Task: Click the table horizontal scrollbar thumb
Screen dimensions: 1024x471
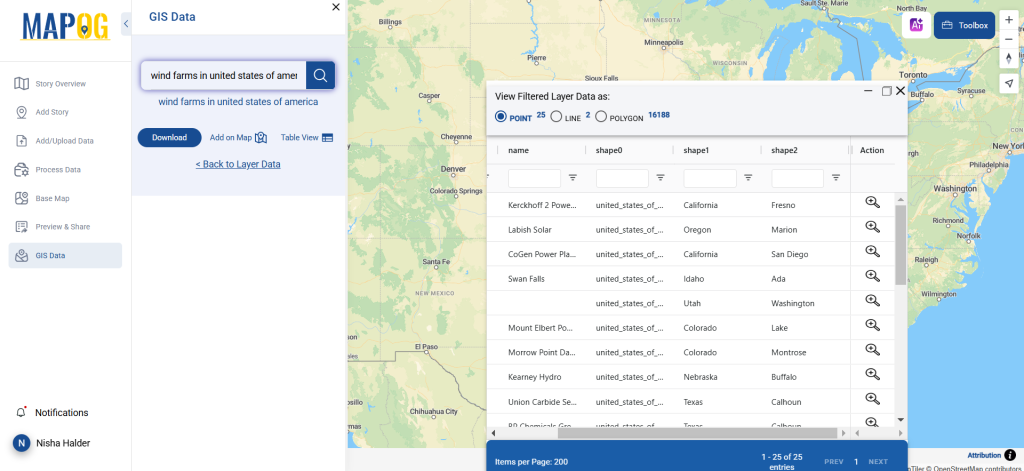Action: click(697, 433)
